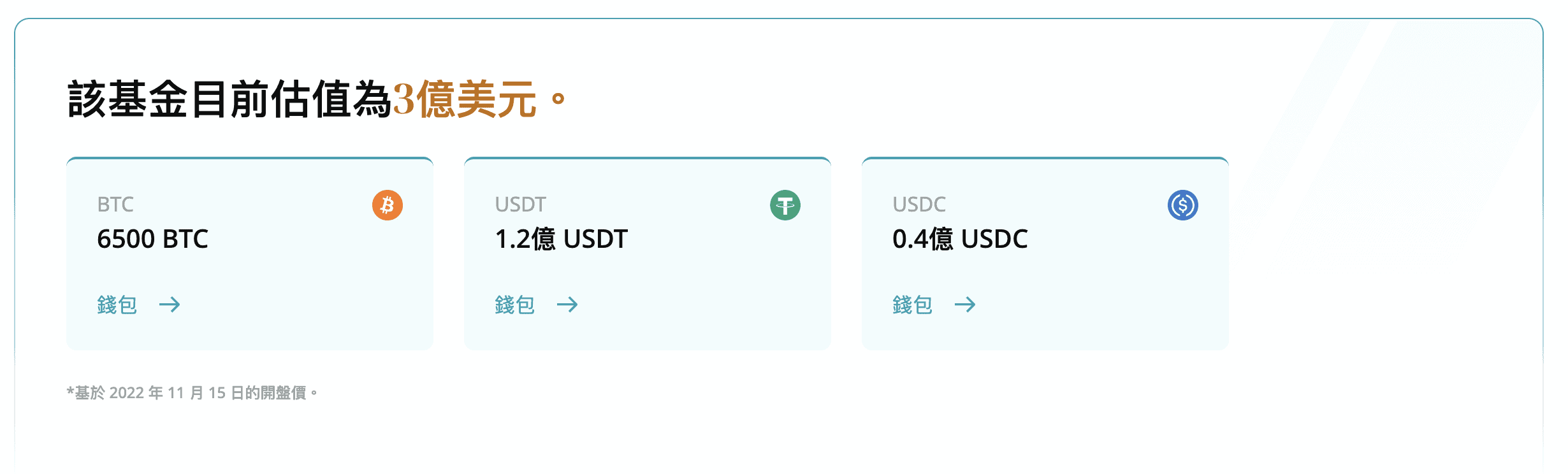Image resolution: width=1568 pixels, height=474 pixels.
Task: Click the arrow next to BTC 錢包
Action: pyautogui.click(x=170, y=305)
